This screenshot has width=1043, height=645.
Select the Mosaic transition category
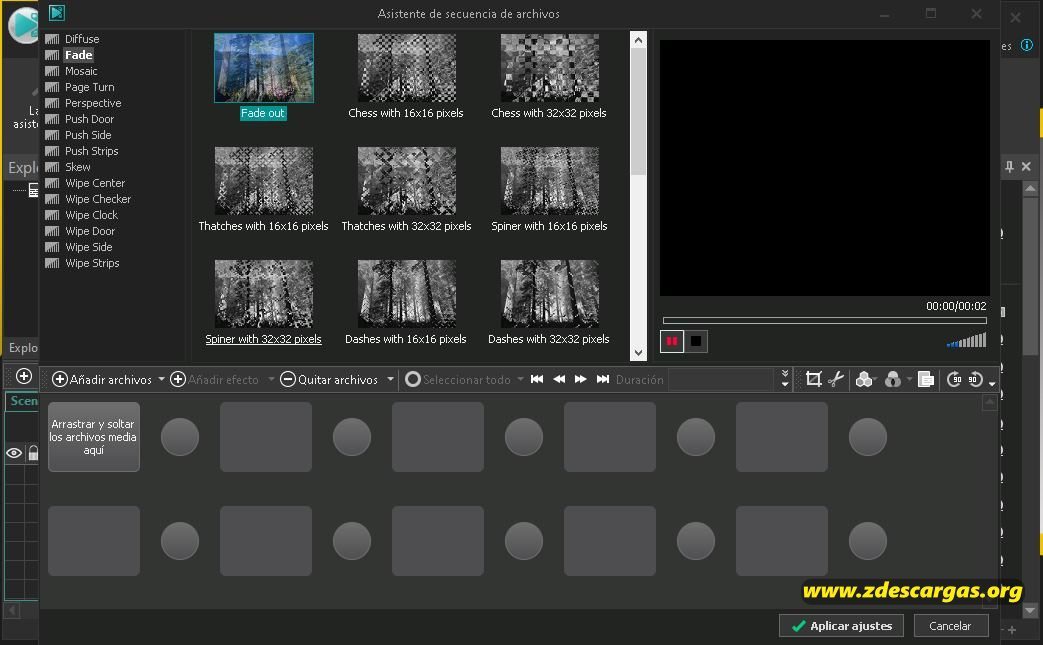tap(81, 71)
